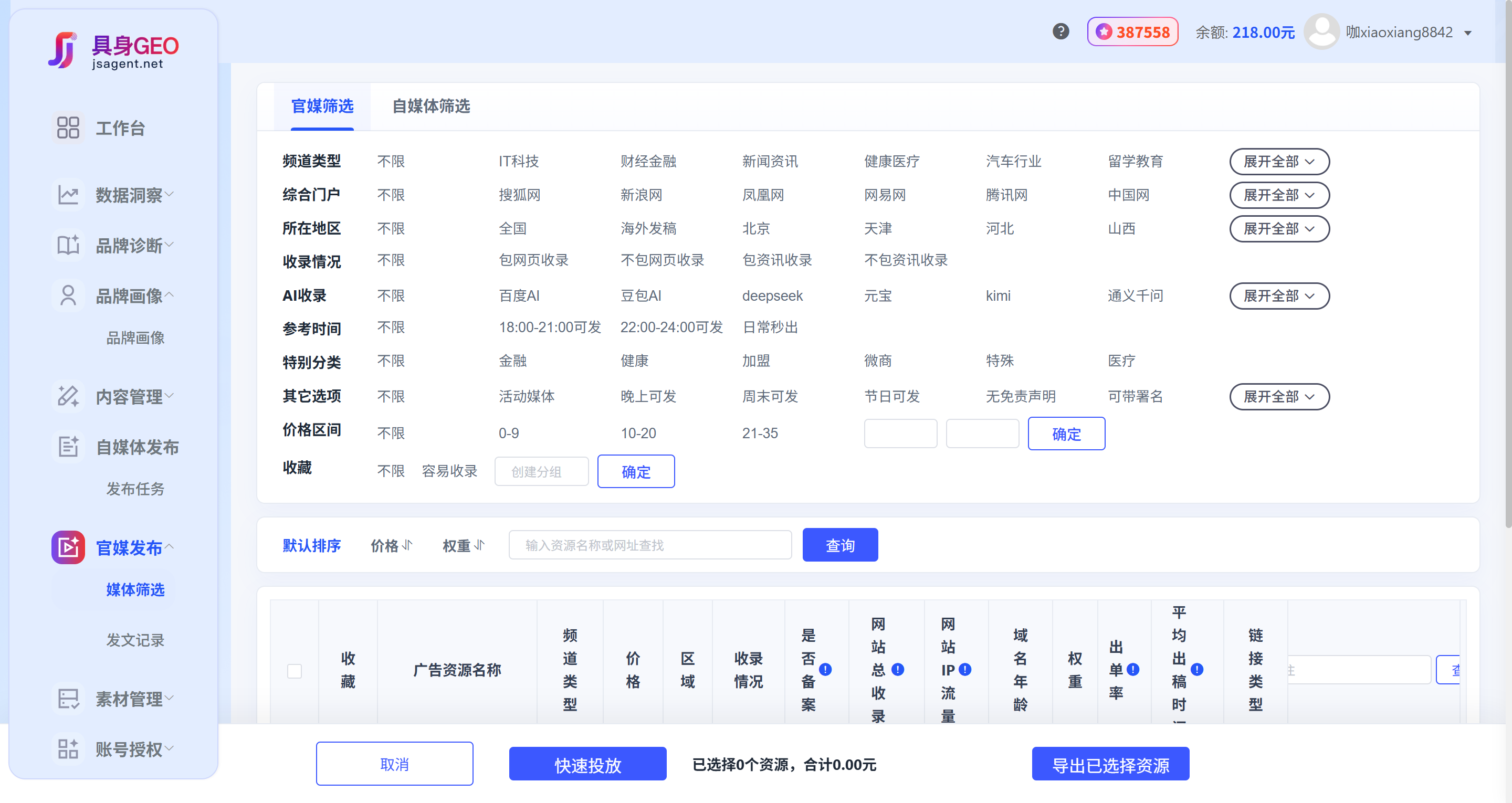Click the user avatar picture
1512x803 pixels.
click(x=1321, y=31)
